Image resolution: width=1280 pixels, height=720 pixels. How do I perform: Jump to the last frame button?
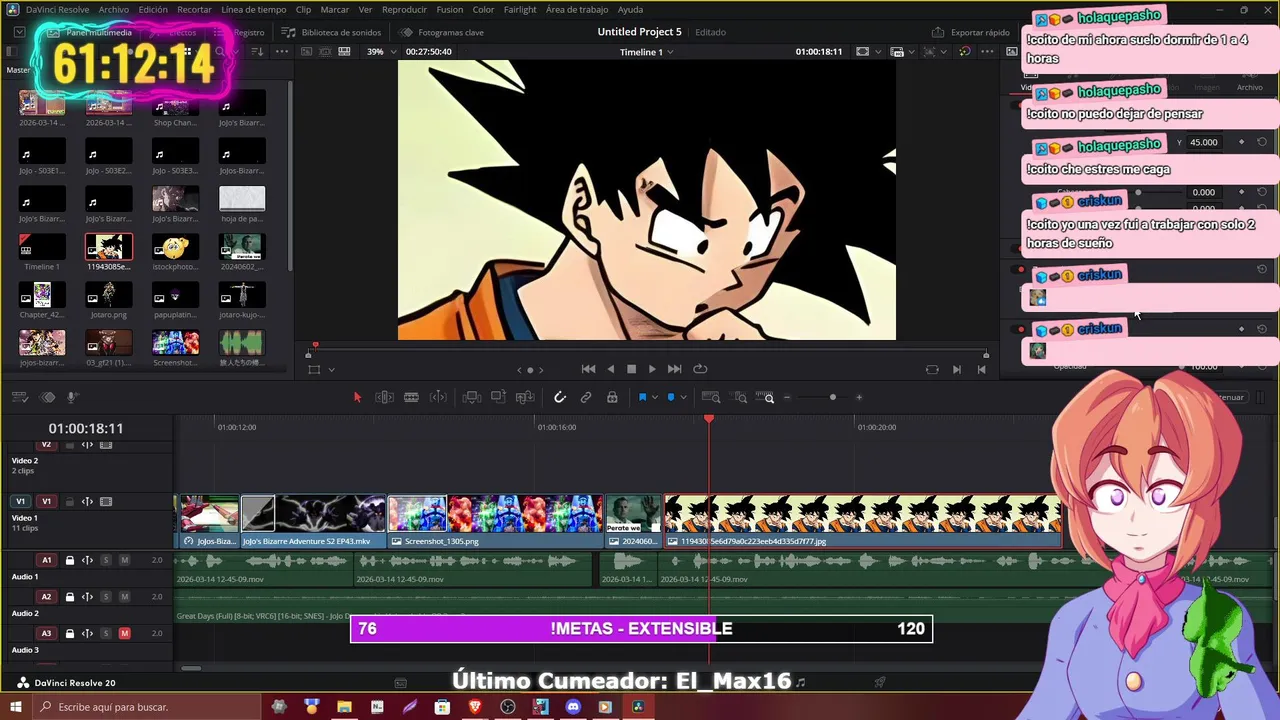pyautogui.click(x=674, y=369)
